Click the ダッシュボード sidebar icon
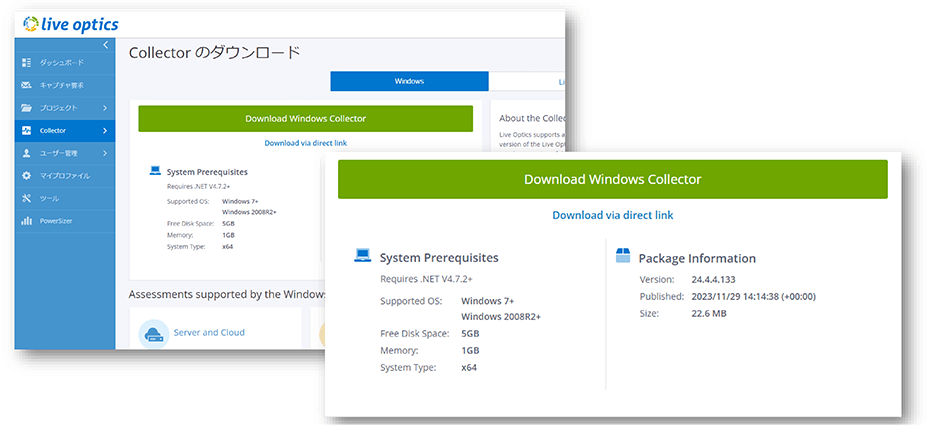Image resolution: width=927 pixels, height=425 pixels. (27, 63)
